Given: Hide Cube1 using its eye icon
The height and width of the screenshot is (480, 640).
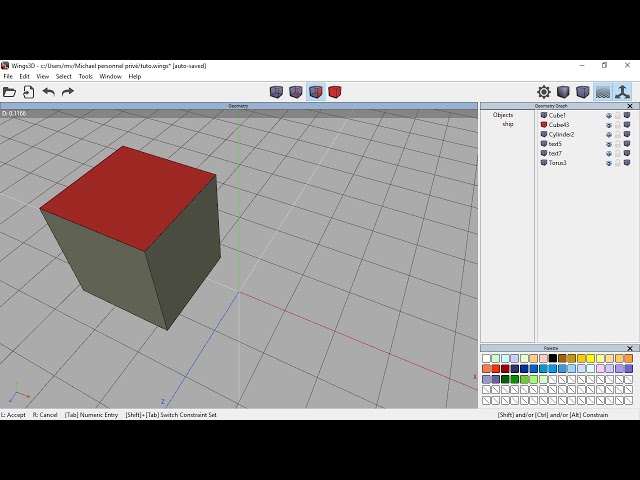Looking at the screenshot, I should (x=609, y=116).
